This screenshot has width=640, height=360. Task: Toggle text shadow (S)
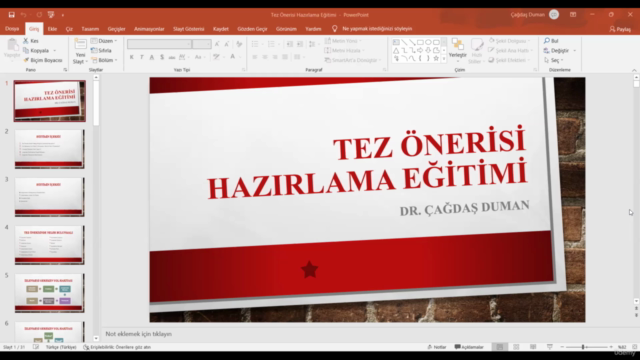(162, 57)
